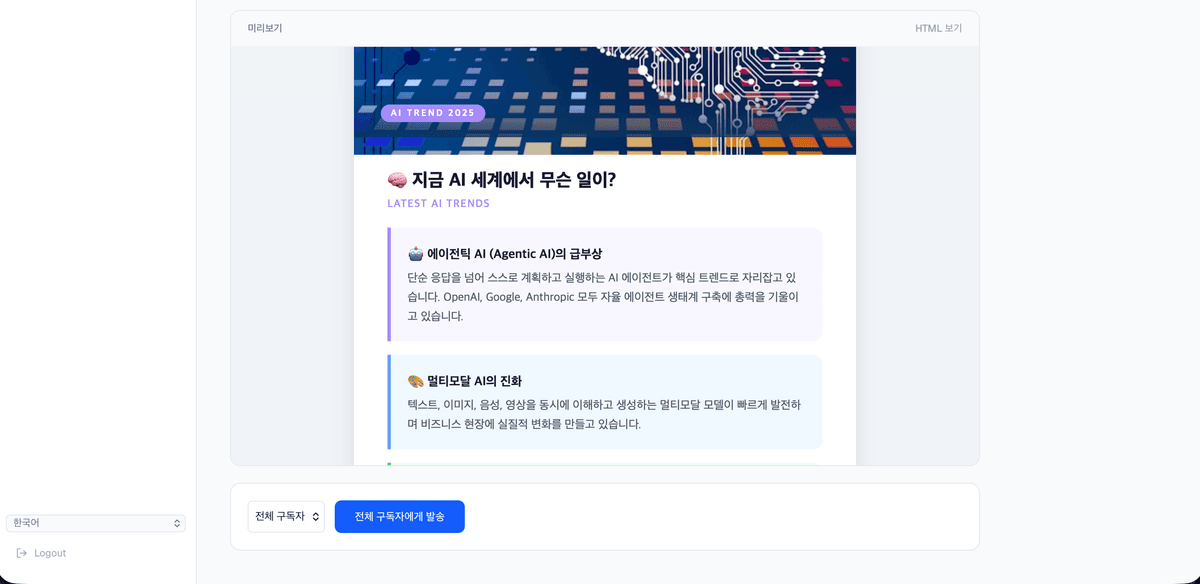The height and width of the screenshot is (584, 1200).
Task: Click the Logout text link
Action: tap(50, 553)
